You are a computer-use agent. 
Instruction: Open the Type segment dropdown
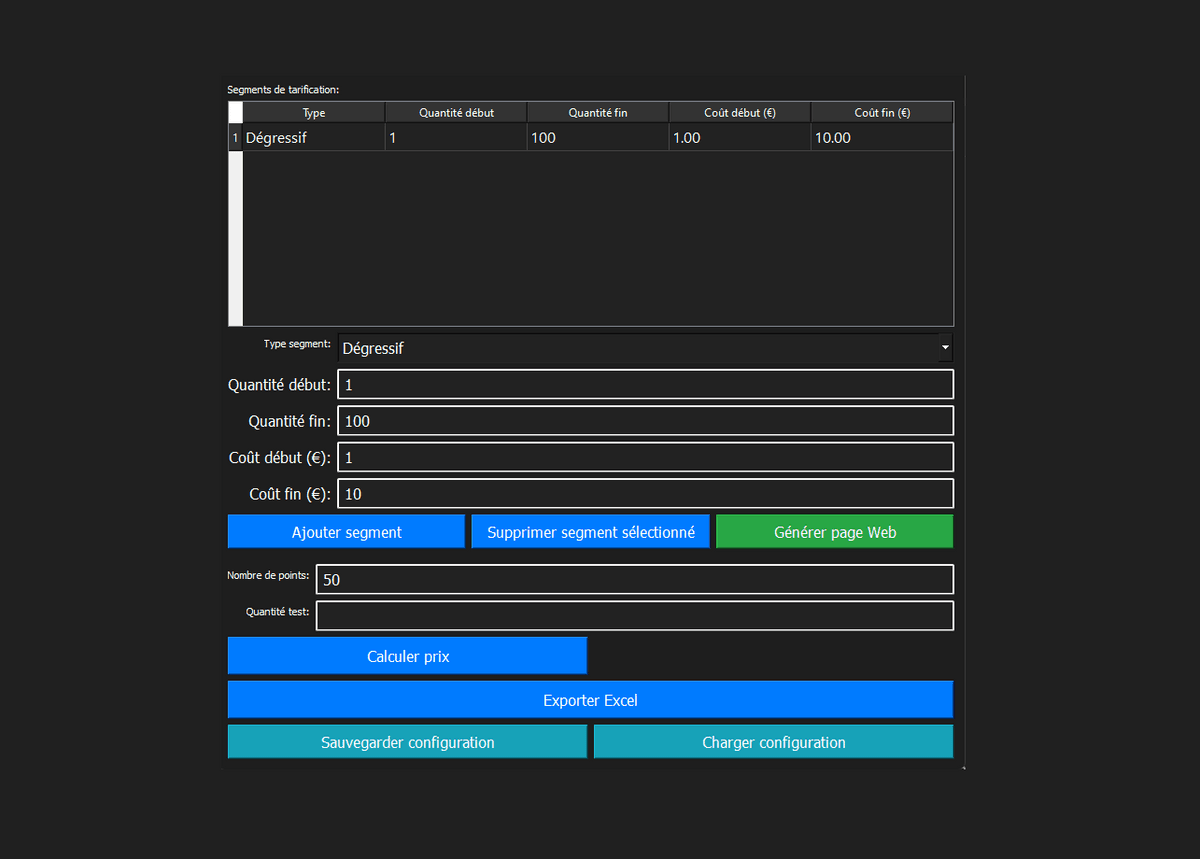[x=638, y=348]
